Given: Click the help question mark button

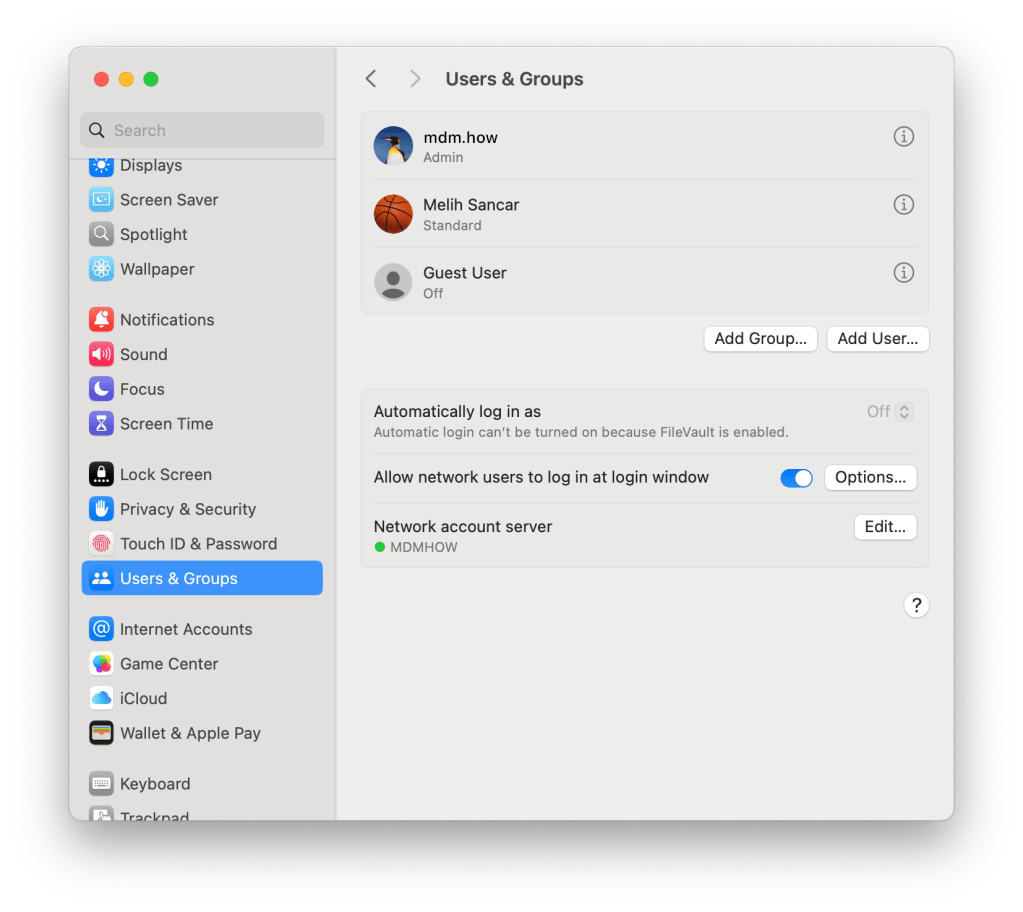Looking at the screenshot, I should point(916,605).
